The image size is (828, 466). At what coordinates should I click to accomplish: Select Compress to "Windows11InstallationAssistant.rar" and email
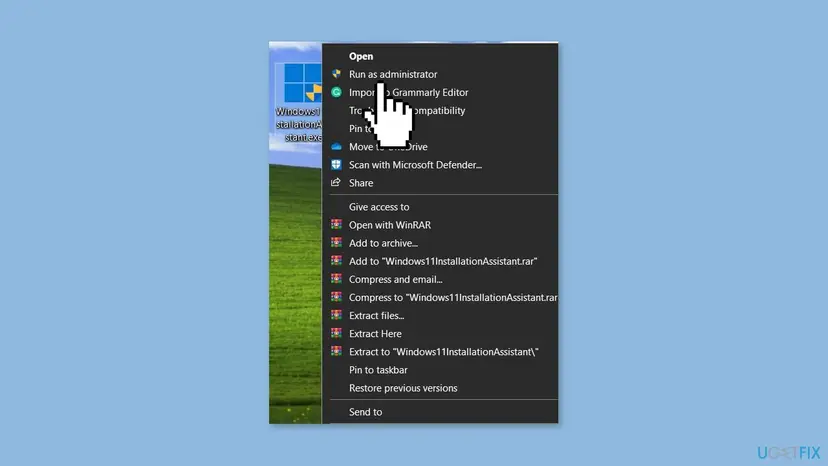(x=453, y=297)
